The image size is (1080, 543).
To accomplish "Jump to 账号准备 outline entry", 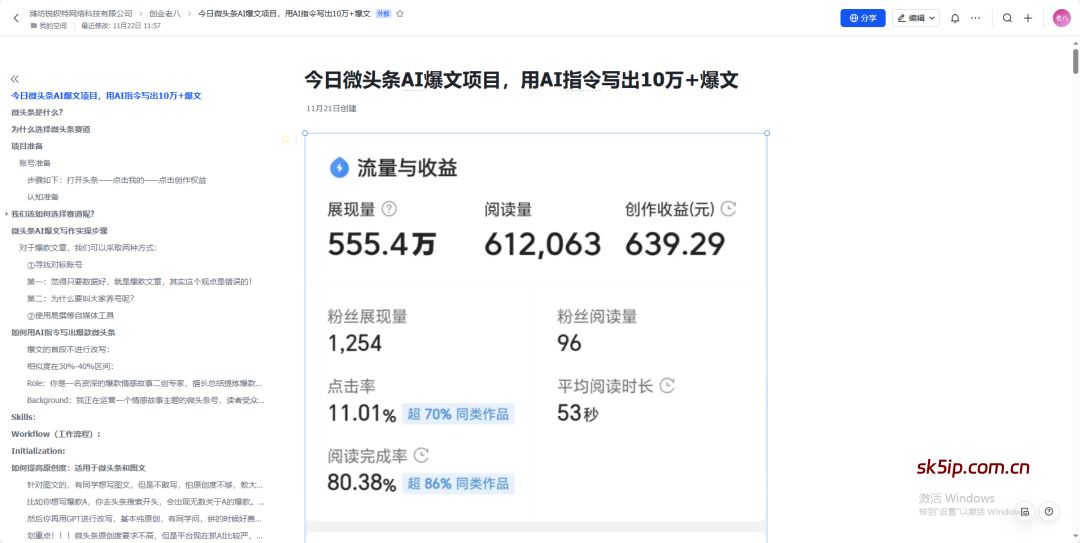I will pos(35,163).
